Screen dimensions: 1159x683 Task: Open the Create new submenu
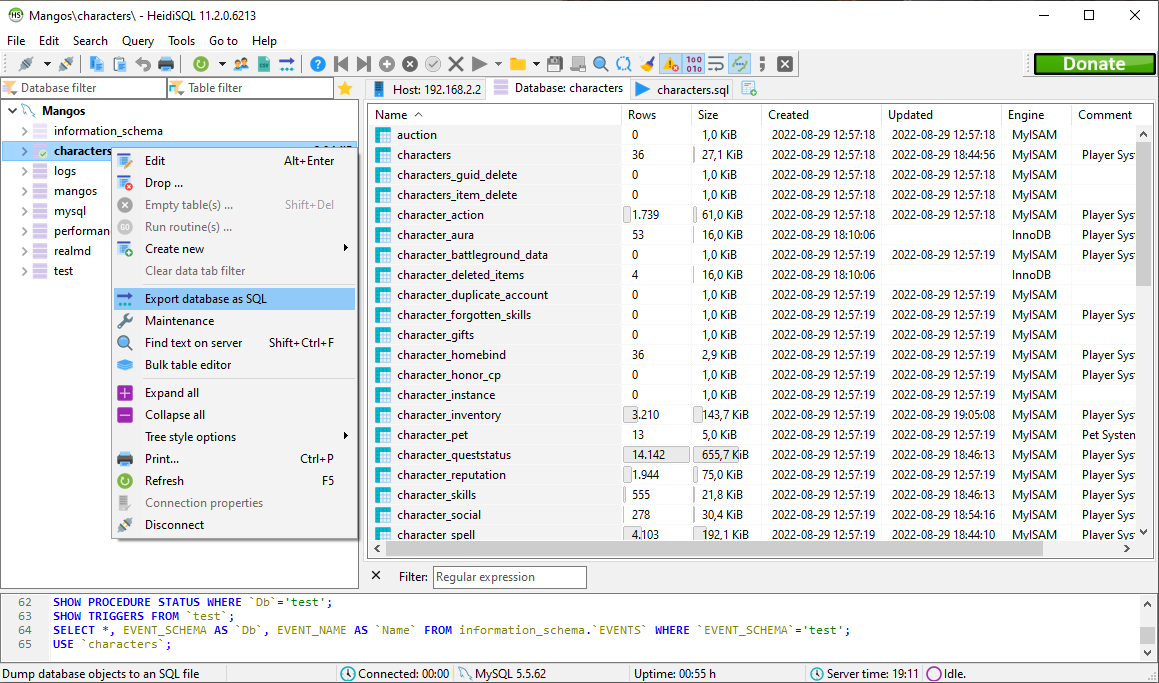pyautogui.click(x=234, y=248)
